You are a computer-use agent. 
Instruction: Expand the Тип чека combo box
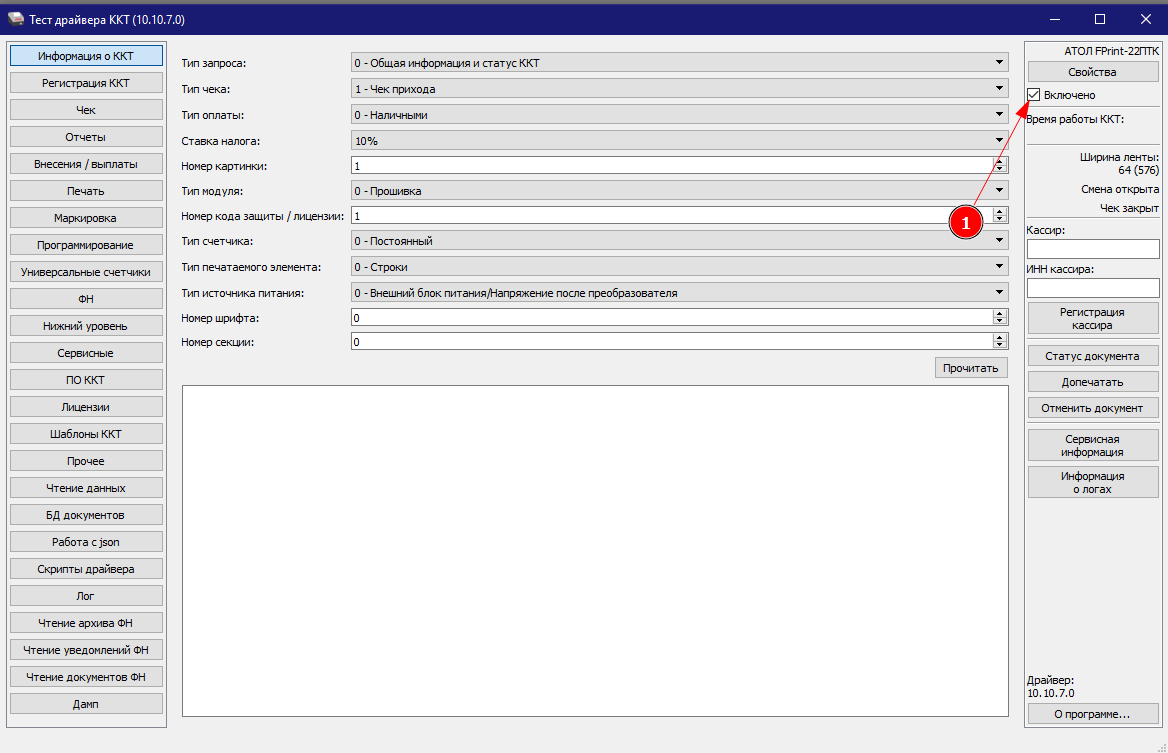[x=679, y=89]
